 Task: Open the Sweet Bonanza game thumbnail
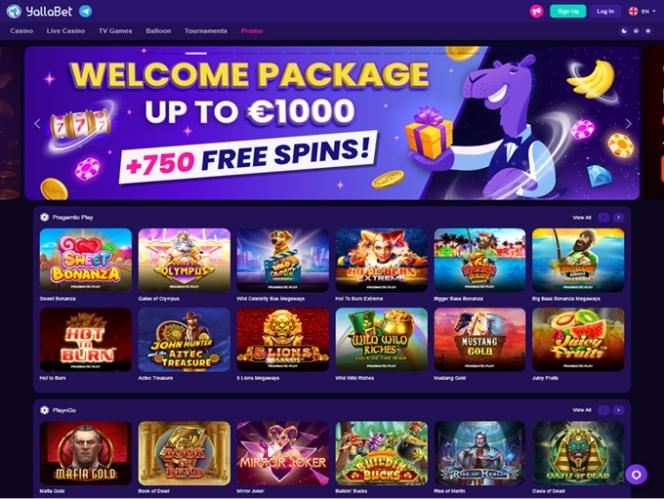[x=86, y=260]
